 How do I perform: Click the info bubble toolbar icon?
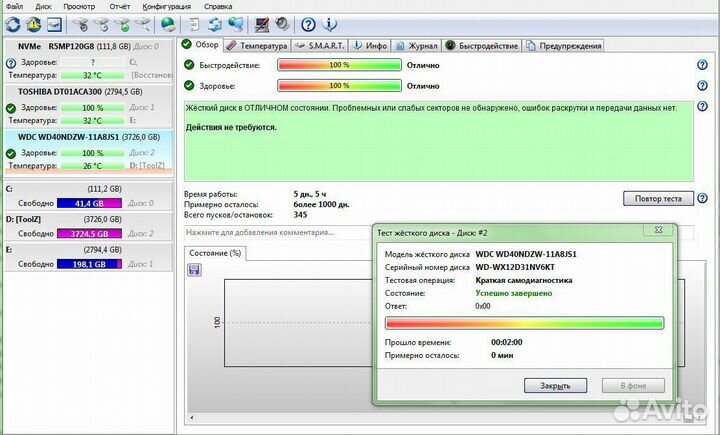coord(329,24)
